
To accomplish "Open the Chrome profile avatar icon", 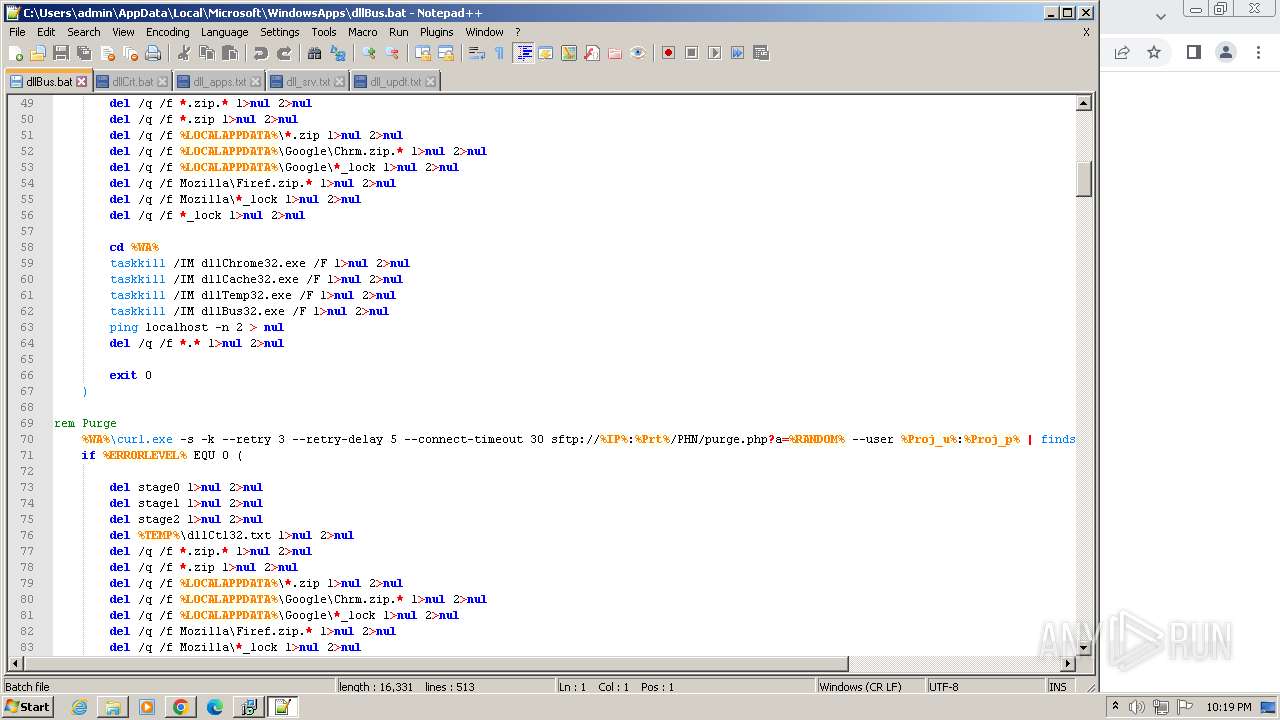I will pyautogui.click(x=1226, y=52).
